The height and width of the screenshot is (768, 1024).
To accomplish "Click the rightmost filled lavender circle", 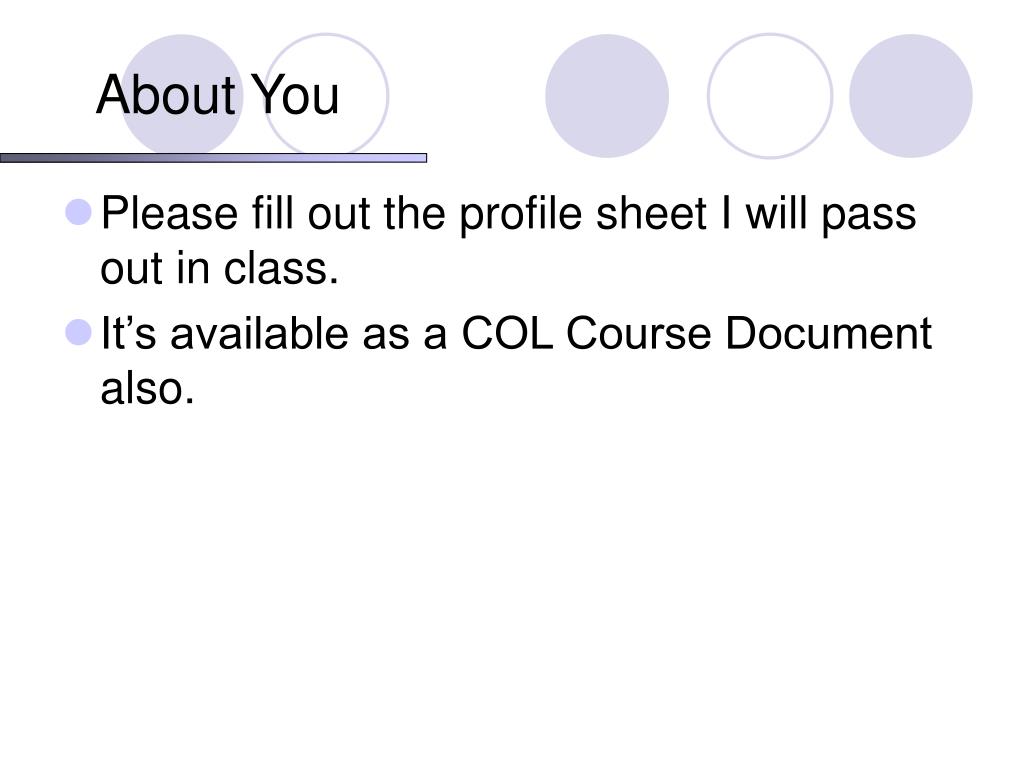I will click(x=910, y=96).
